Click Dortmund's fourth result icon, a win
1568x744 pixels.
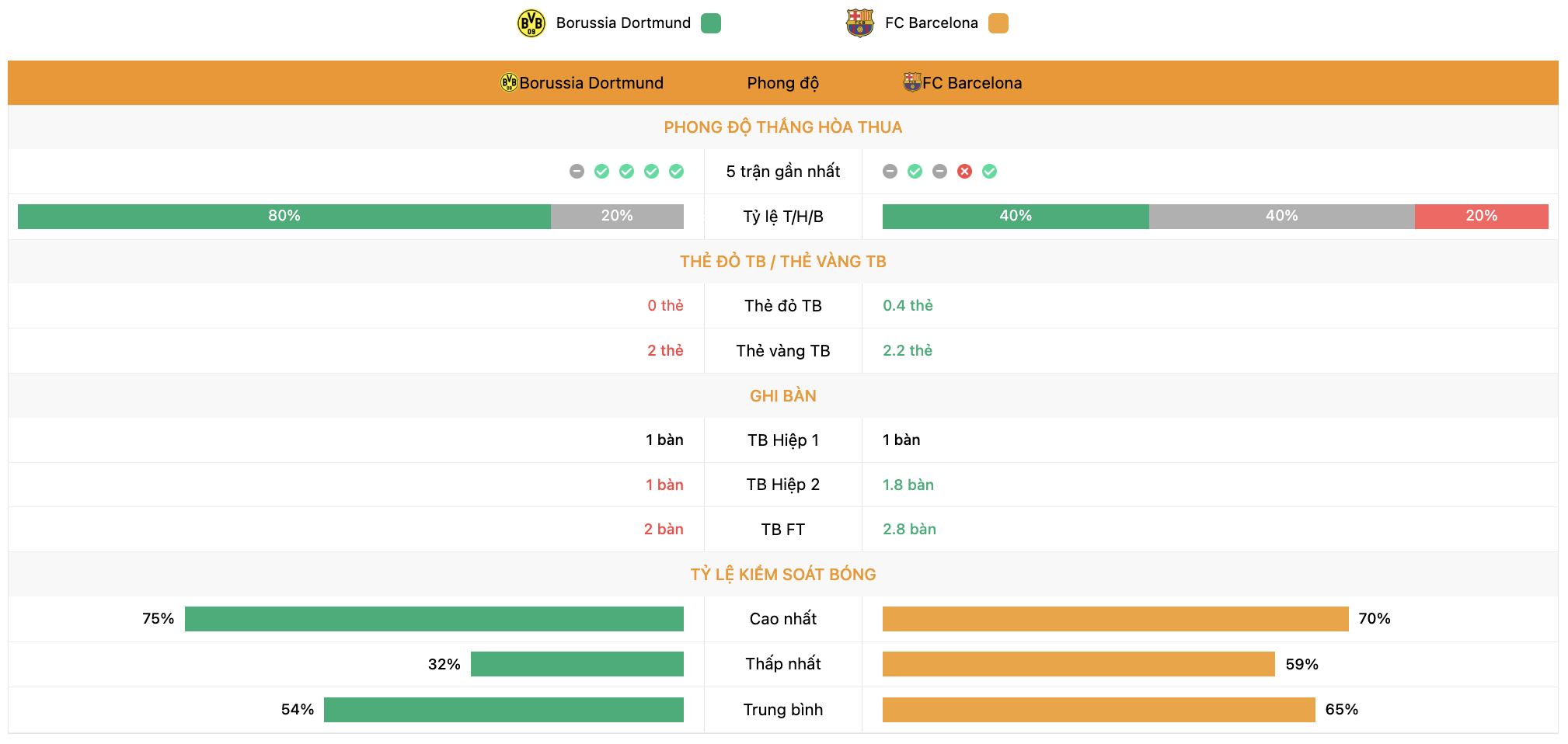[651, 172]
